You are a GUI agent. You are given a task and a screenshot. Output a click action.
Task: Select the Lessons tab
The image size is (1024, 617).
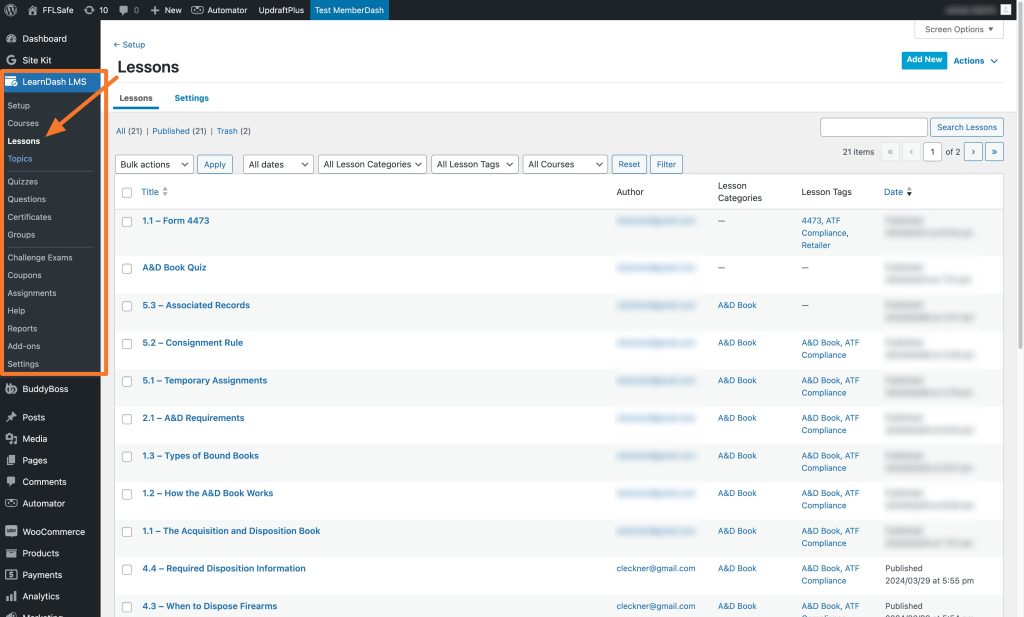click(136, 98)
